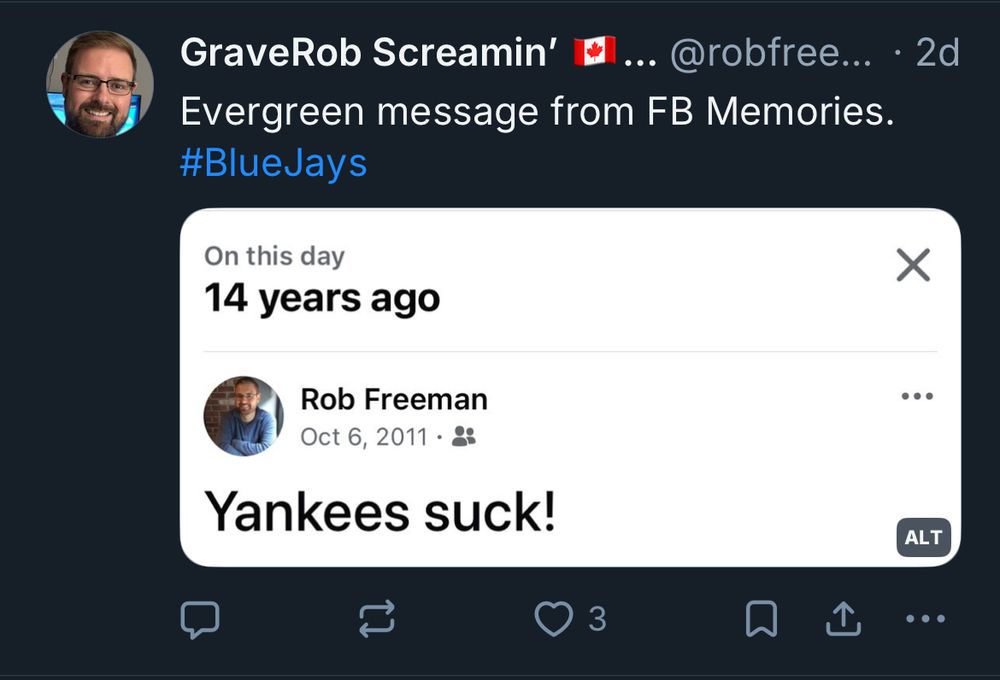Image resolution: width=1000 pixels, height=680 pixels.
Task: Share the tweet via the upload icon
Action: tap(843, 618)
